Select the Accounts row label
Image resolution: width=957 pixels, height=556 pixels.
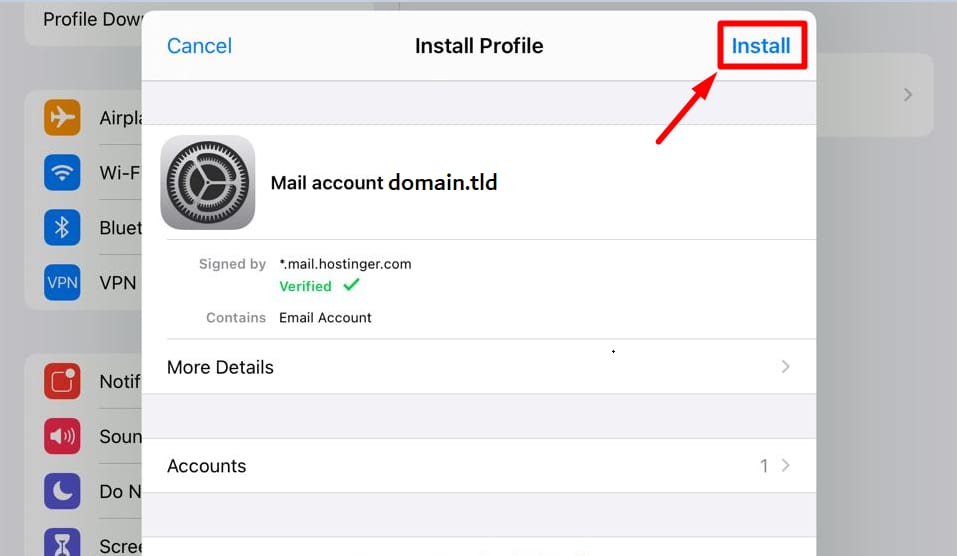click(x=206, y=466)
